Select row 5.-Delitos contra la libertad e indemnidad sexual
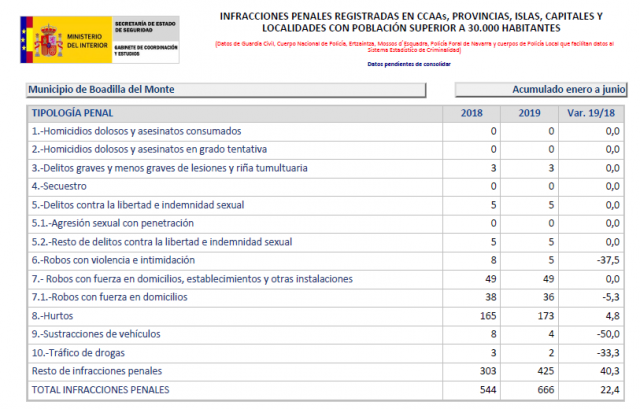The image size is (640, 409). click(325, 205)
